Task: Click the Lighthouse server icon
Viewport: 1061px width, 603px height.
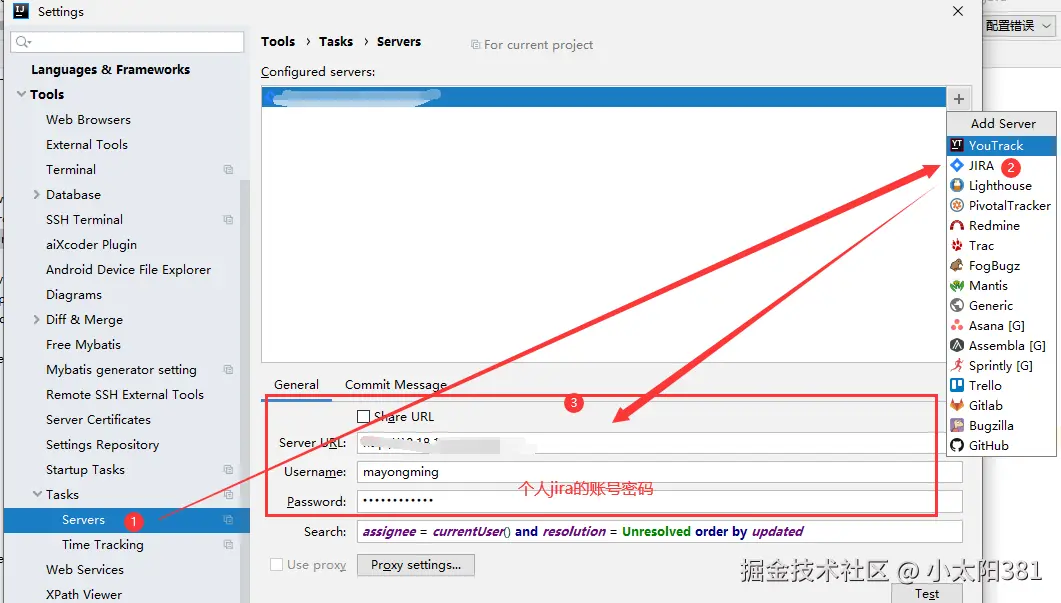Action: click(x=957, y=185)
